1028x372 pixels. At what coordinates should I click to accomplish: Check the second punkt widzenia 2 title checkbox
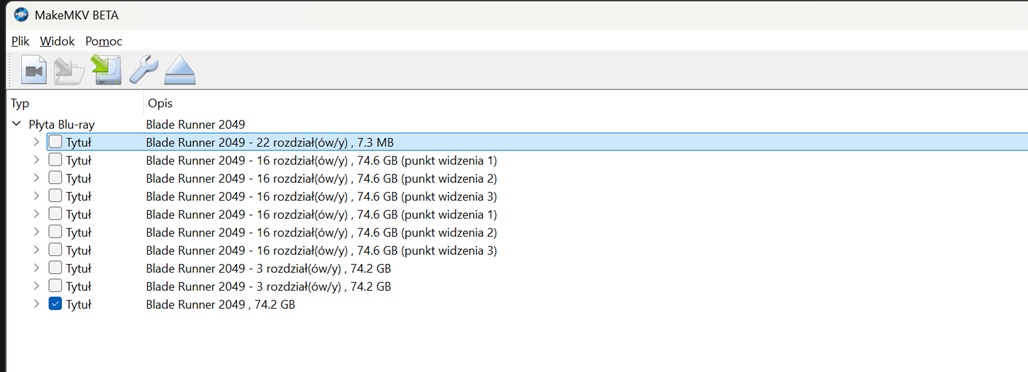pyautogui.click(x=56, y=232)
